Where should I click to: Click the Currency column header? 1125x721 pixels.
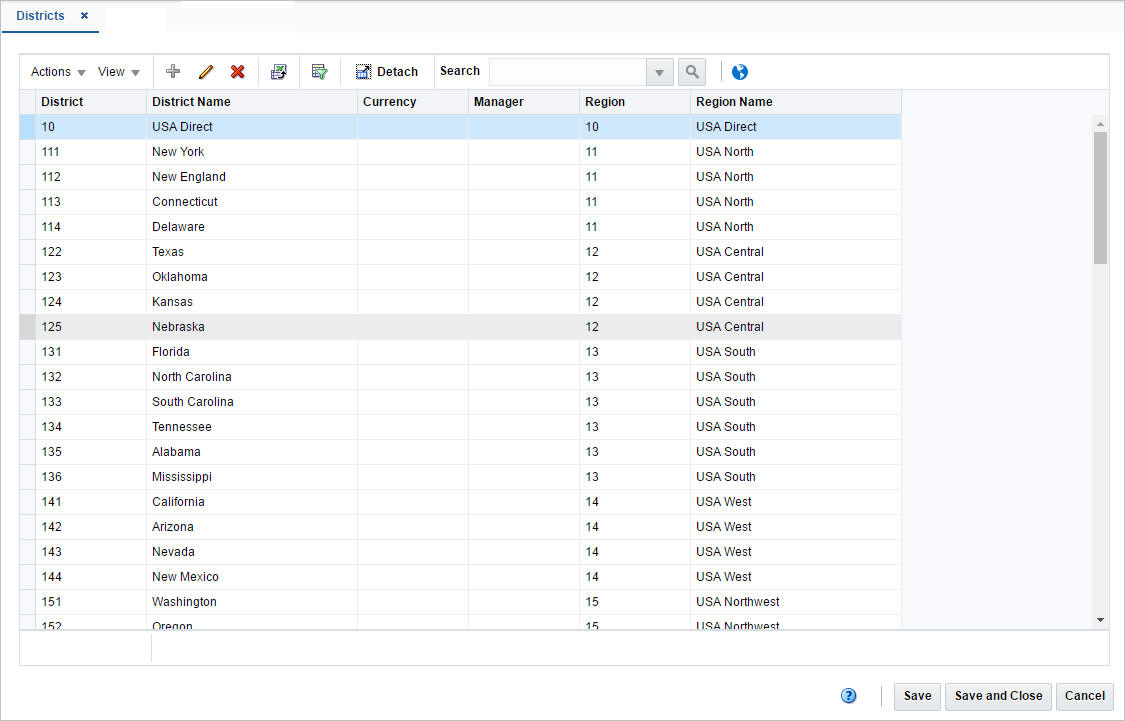click(413, 102)
